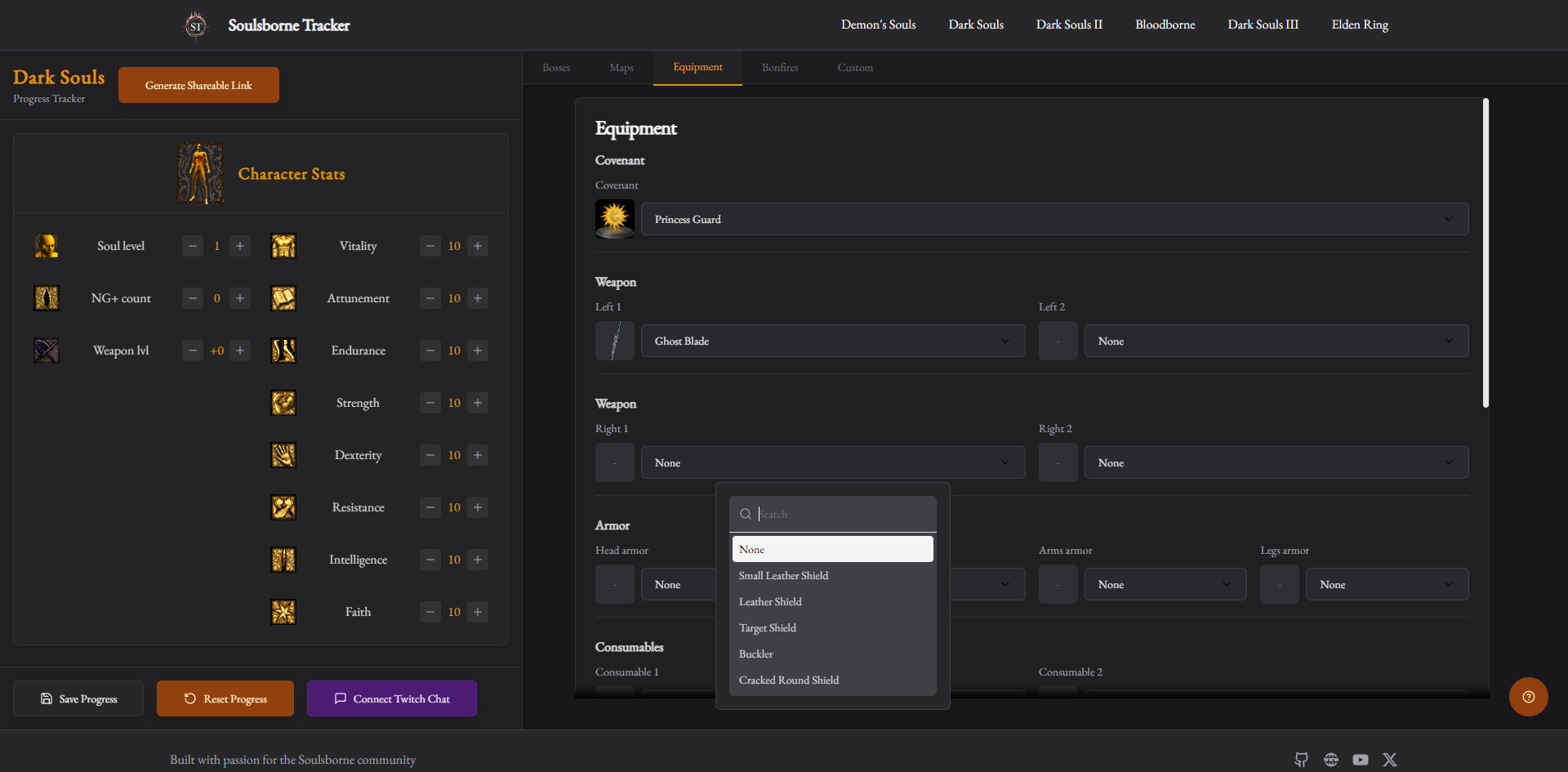Click the Weapon lvl crossed swords icon
The height and width of the screenshot is (772, 1568).
pyautogui.click(x=47, y=350)
